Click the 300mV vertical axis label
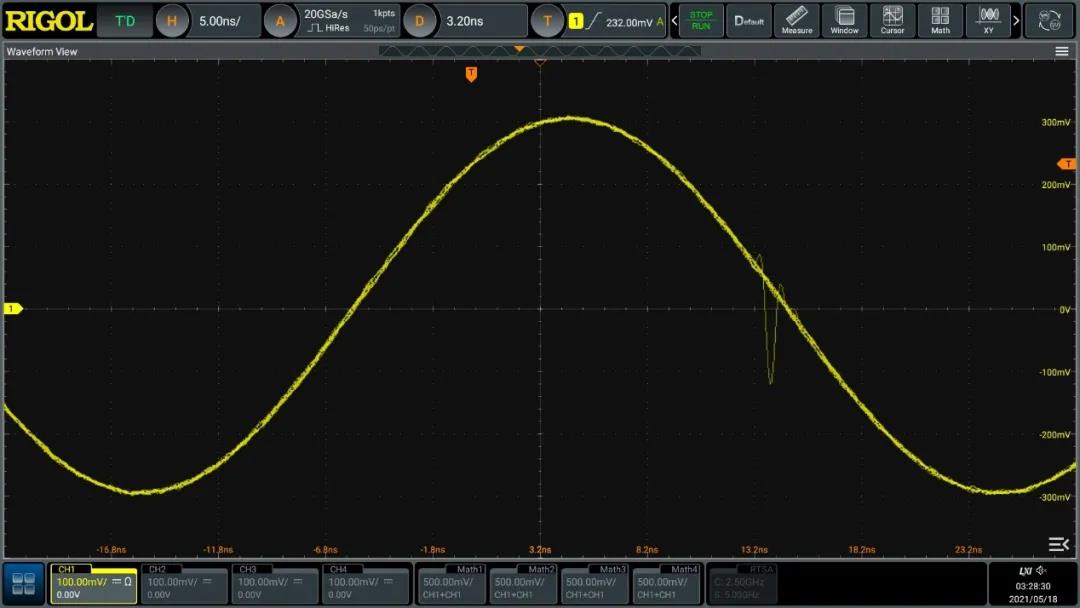Viewport: 1080px width, 608px height. point(1056,122)
